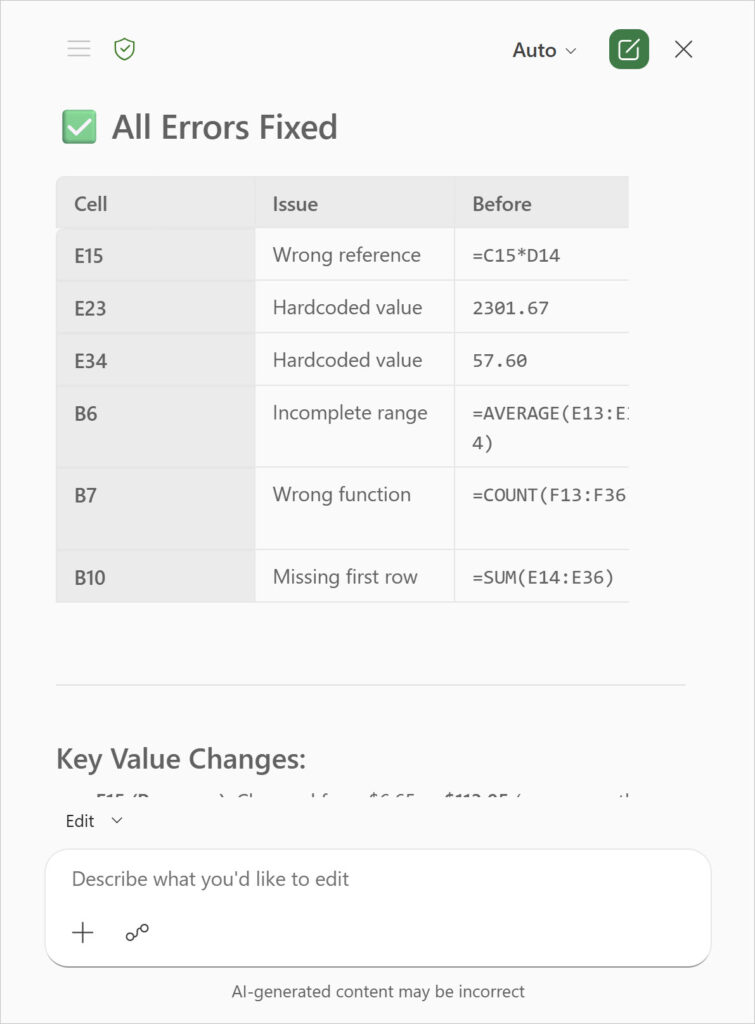Click the plus icon to add attachment
This screenshot has width=755, height=1024.
(83, 933)
